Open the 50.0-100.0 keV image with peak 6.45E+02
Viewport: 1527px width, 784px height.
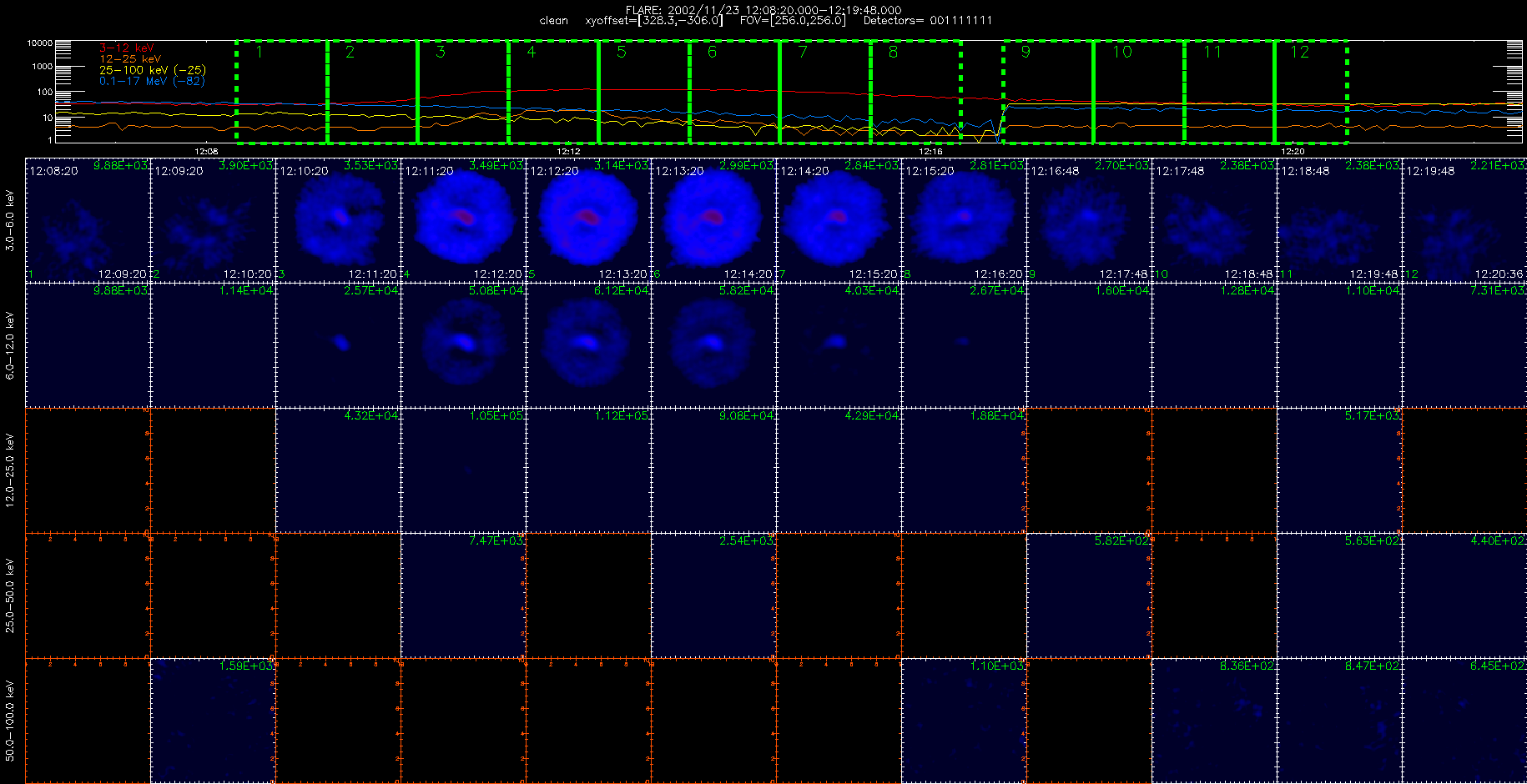pos(1464,721)
